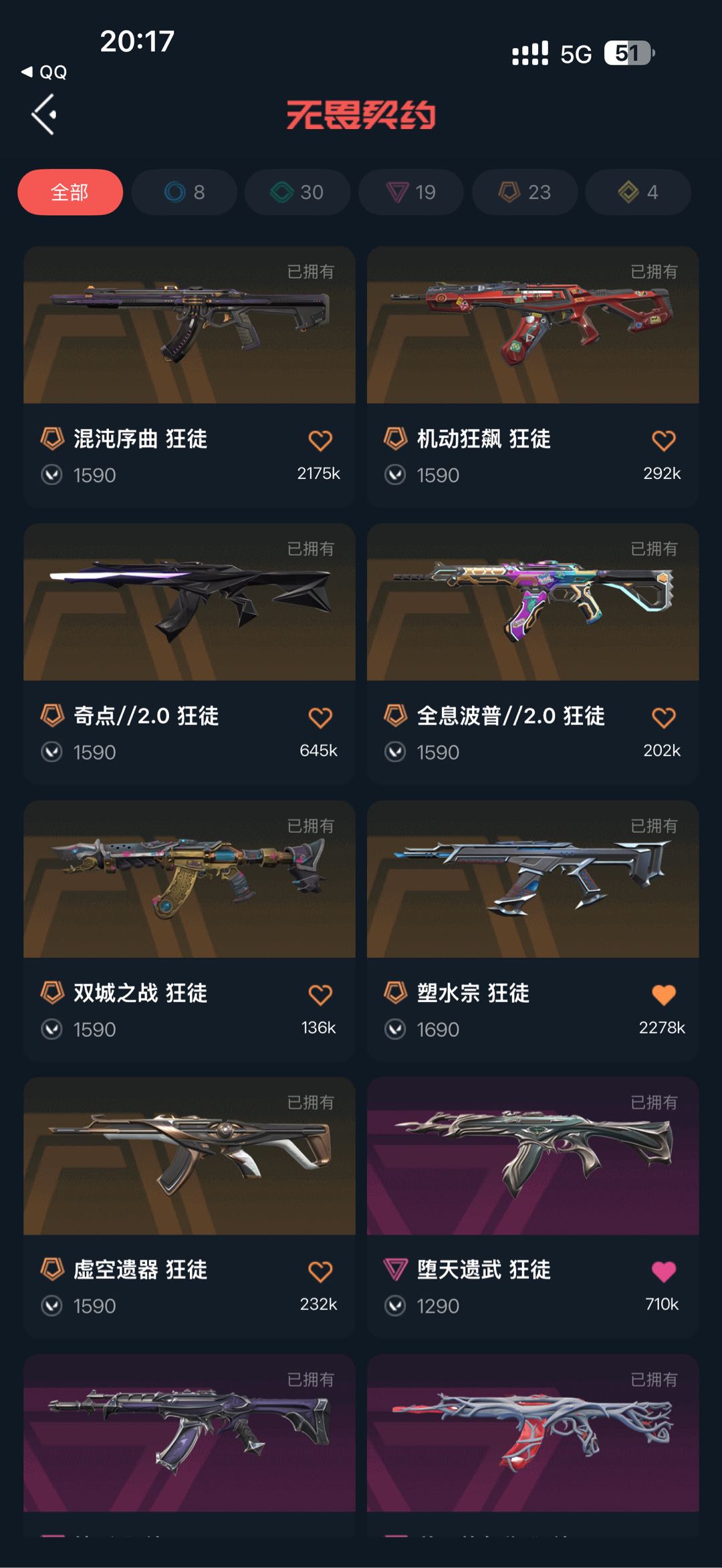
Task: Open 虚空遗器 狂徒 weapon image
Action: tap(189, 1156)
